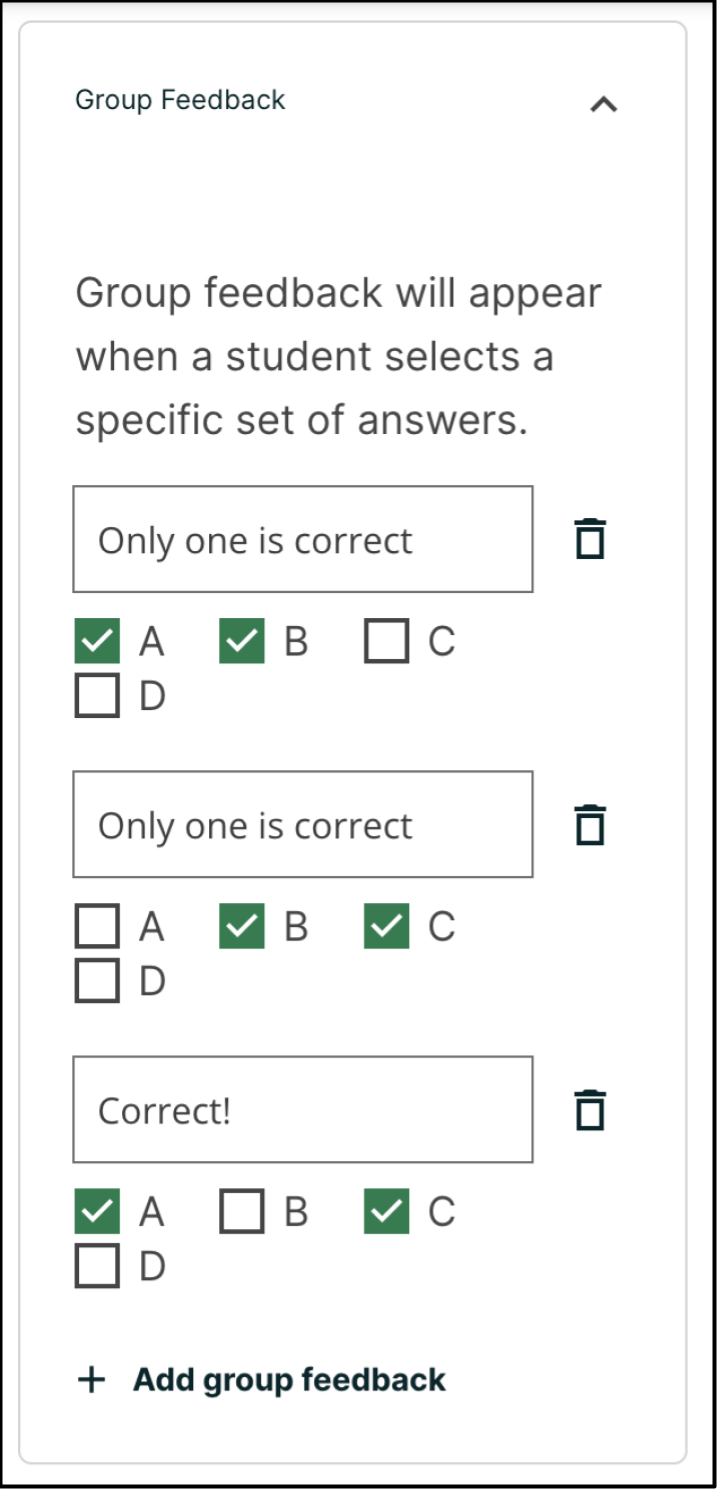The height and width of the screenshot is (1491, 721).
Task: Uncheck answer A in 'Correct!' feedback group
Action: click(x=97, y=1211)
